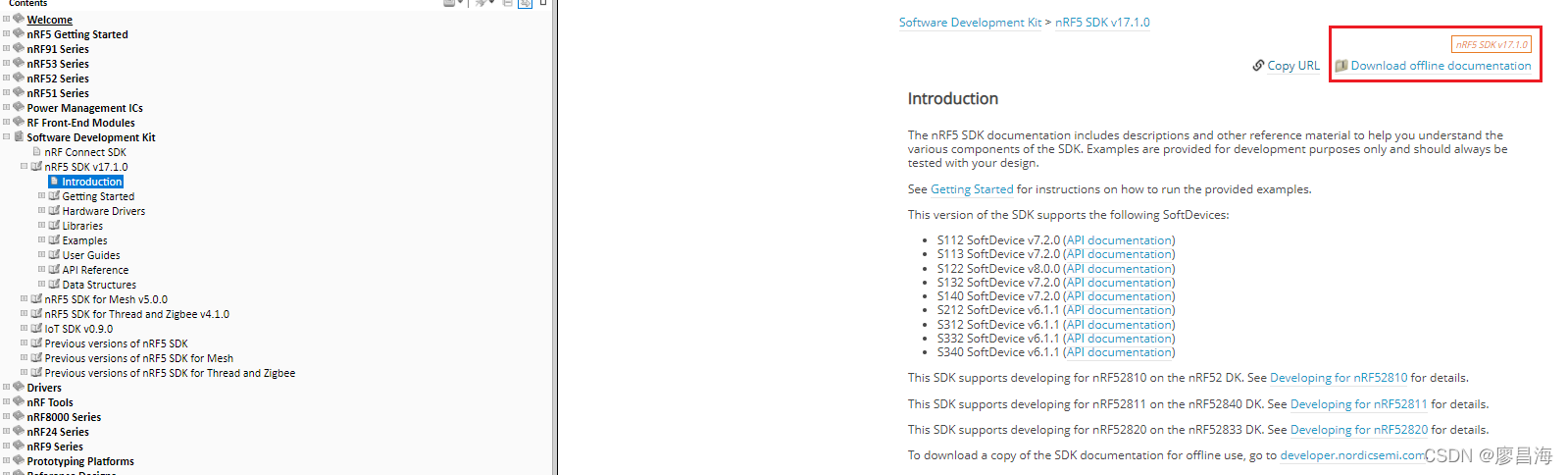Screen dimensions: 1568x475
Task: Open API documentation for S122 SoftDevice v8.0.0
Action: (x=1119, y=268)
